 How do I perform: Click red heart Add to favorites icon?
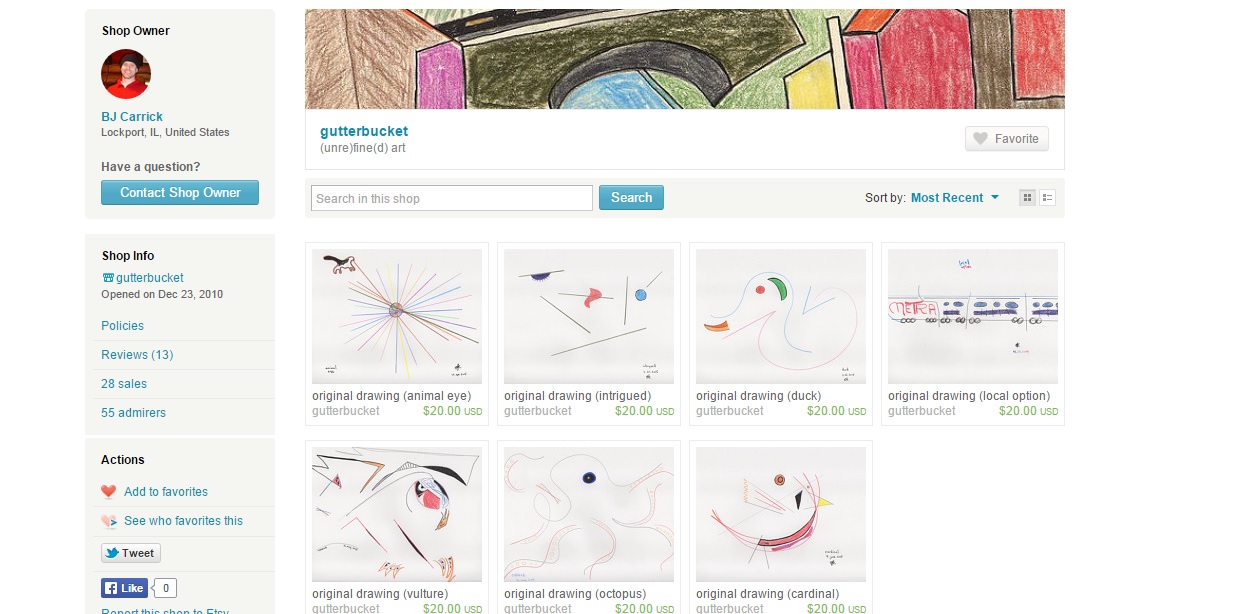click(x=109, y=492)
